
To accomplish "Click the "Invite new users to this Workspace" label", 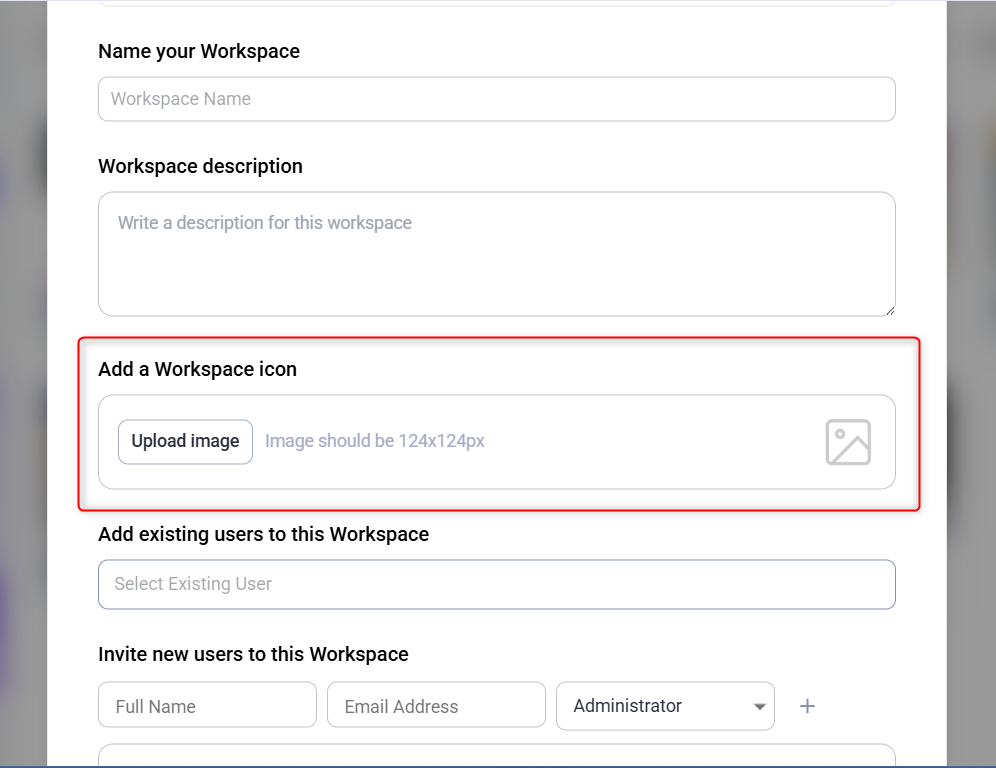I will pos(253,654).
